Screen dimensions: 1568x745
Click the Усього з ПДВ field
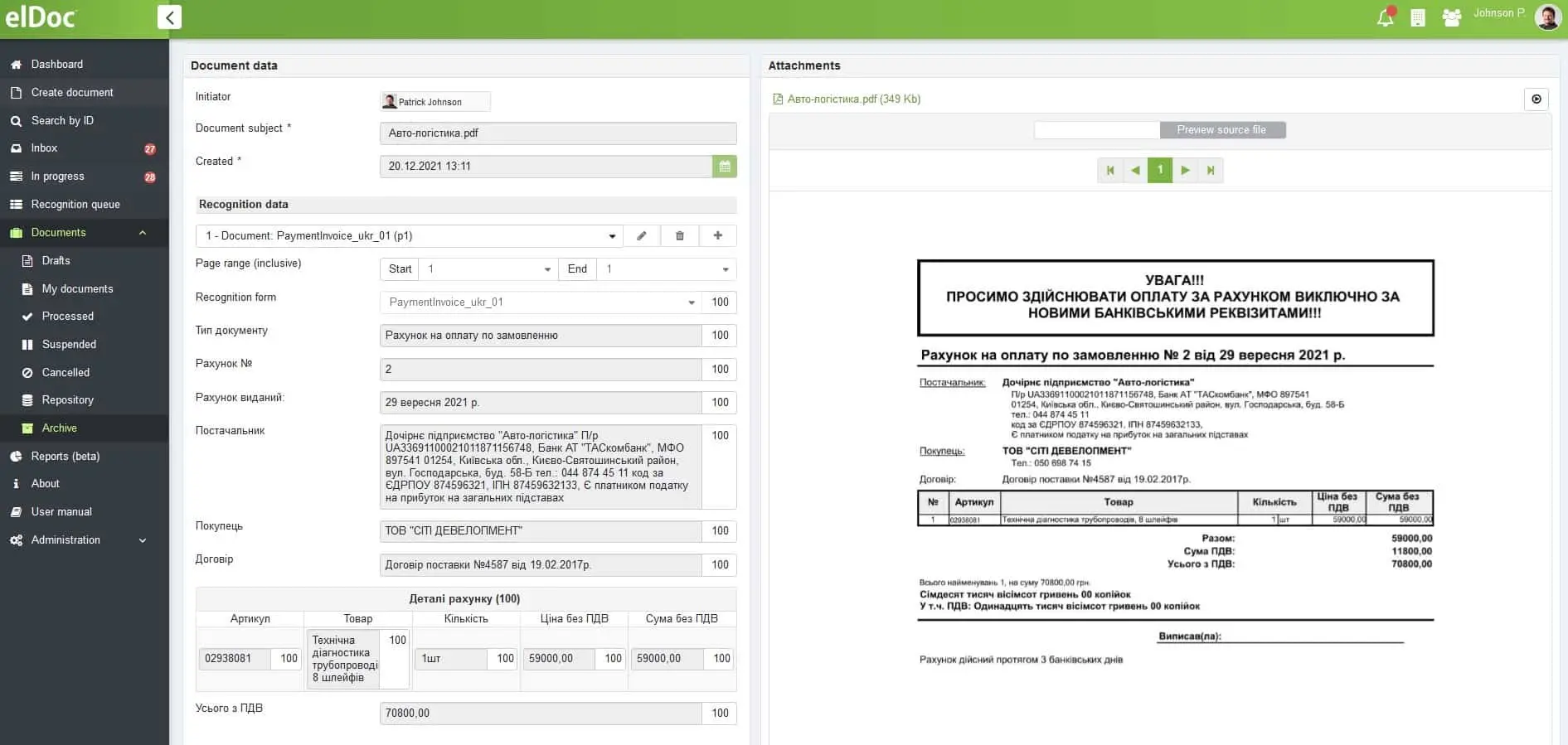pyautogui.click(x=541, y=714)
